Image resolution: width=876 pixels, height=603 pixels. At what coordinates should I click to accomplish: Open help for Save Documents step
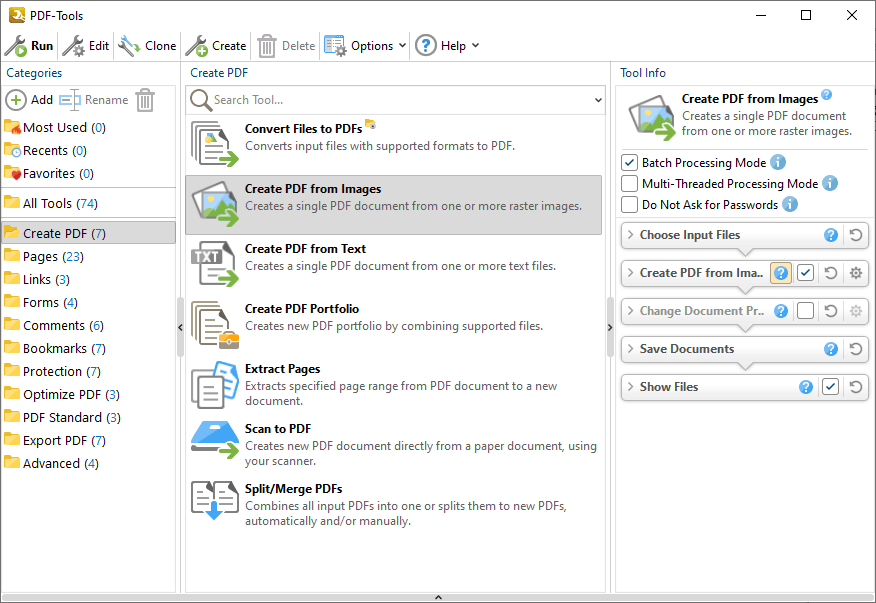click(831, 349)
